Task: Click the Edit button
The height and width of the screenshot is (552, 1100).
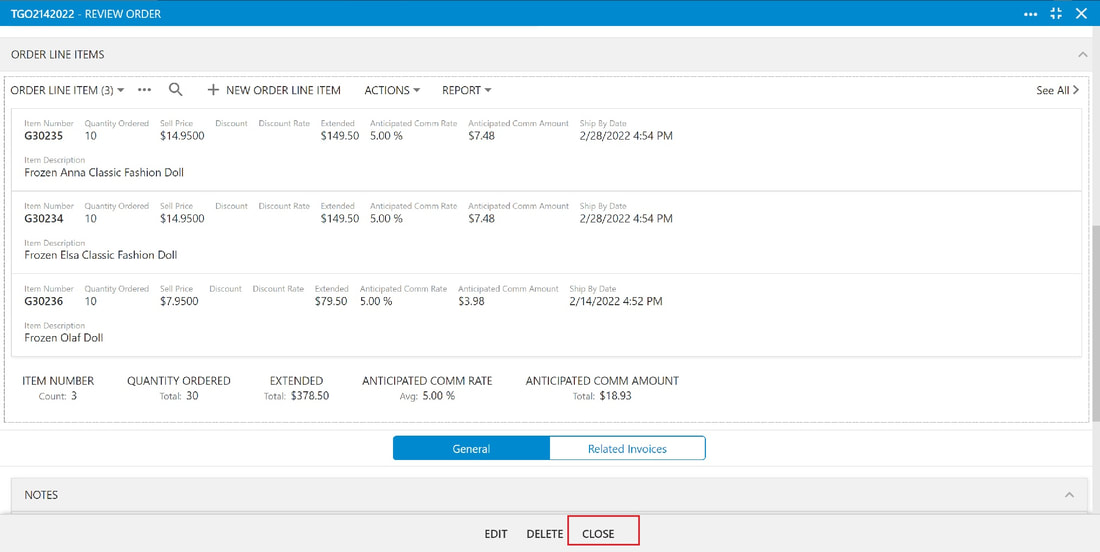Action: [x=495, y=534]
